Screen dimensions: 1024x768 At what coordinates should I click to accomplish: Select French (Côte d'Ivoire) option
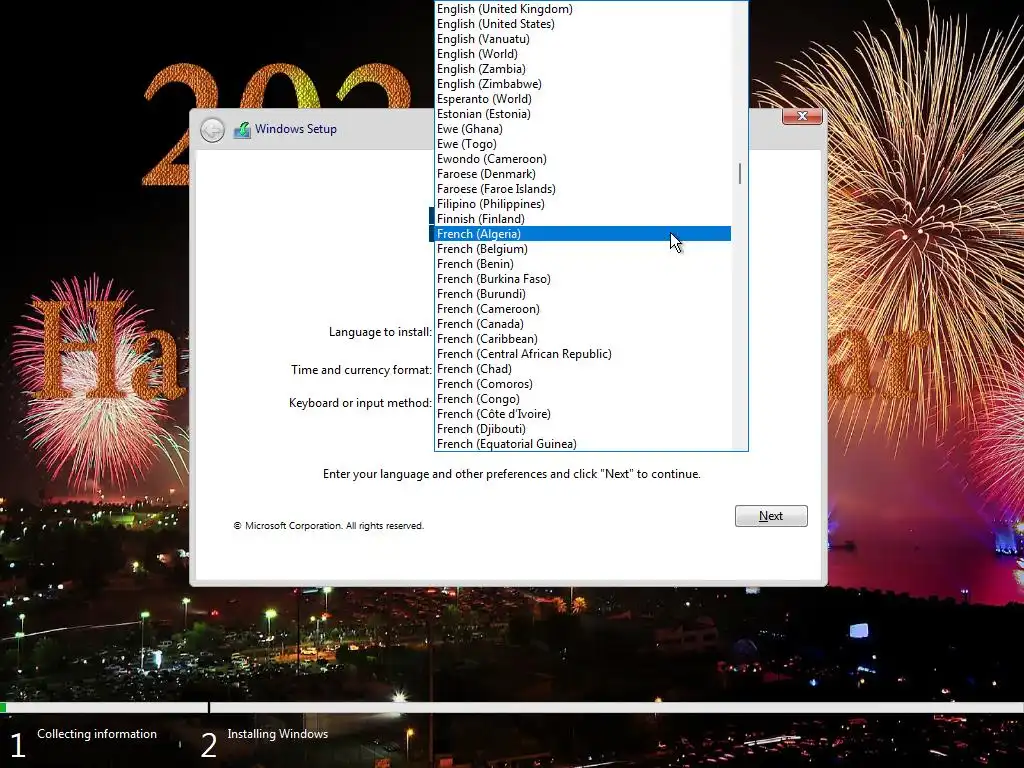(583, 414)
